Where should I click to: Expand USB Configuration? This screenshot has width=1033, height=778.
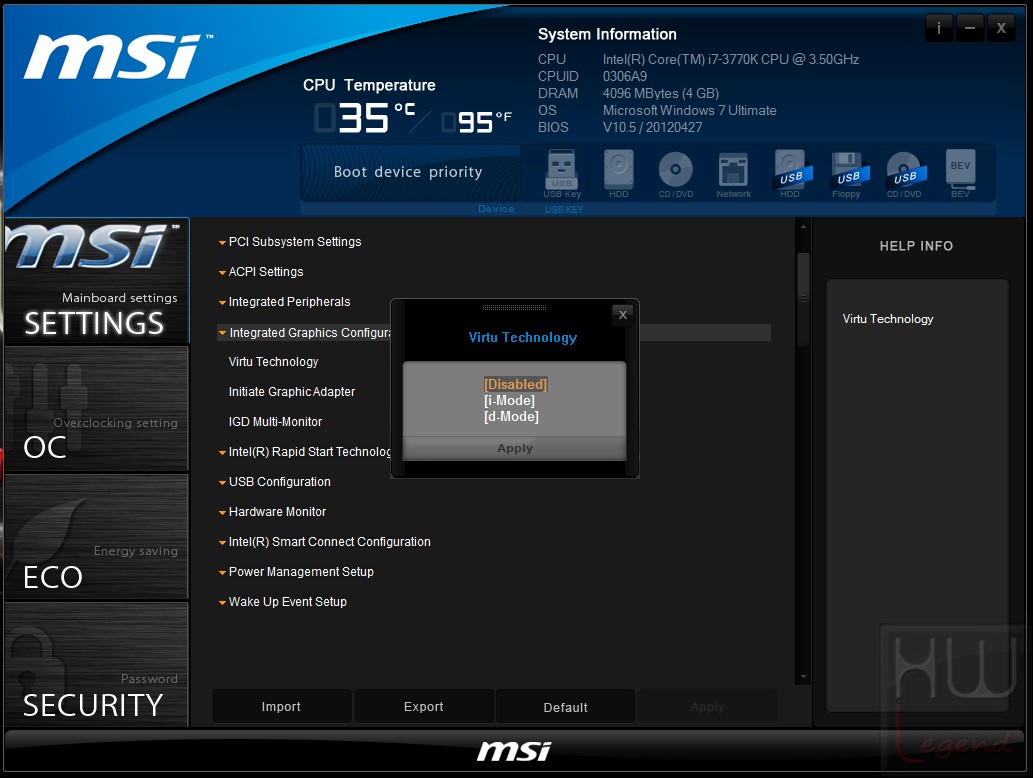click(x=275, y=482)
